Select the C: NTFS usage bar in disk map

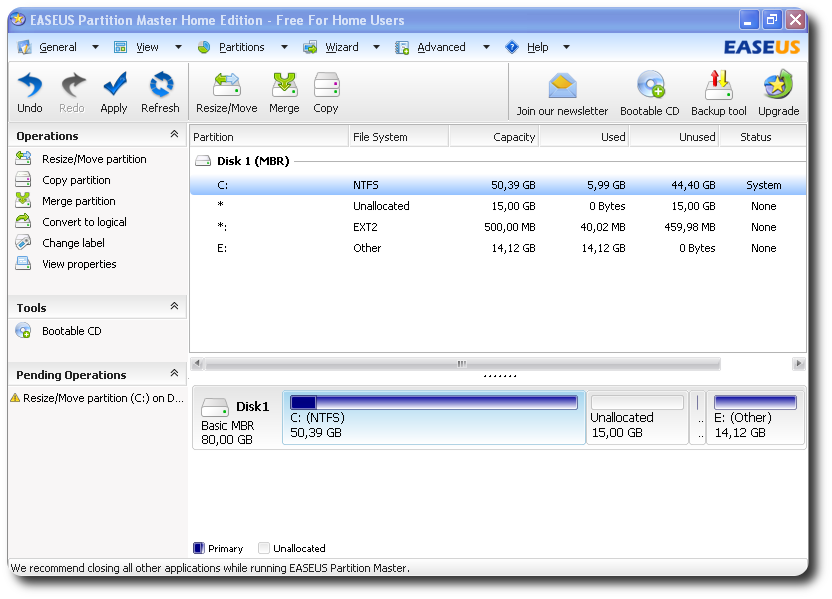coord(434,402)
